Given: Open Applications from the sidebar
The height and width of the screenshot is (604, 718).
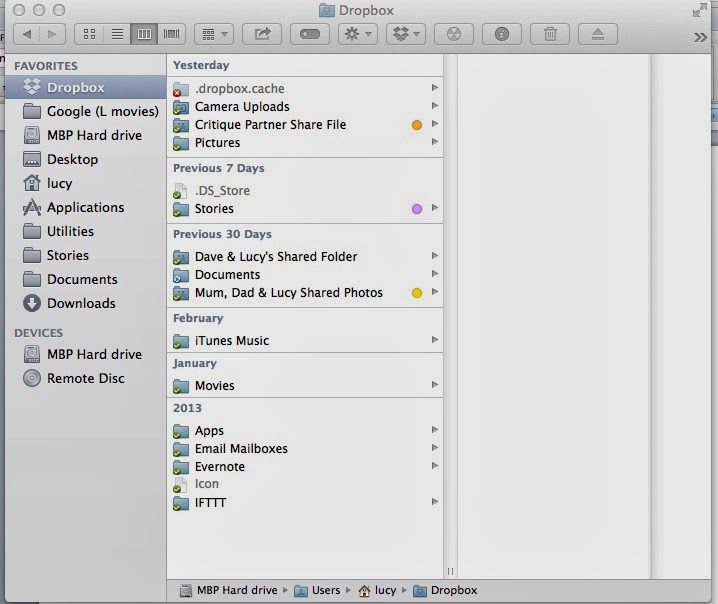Looking at the screenshot, I should (x=86, y=207).
